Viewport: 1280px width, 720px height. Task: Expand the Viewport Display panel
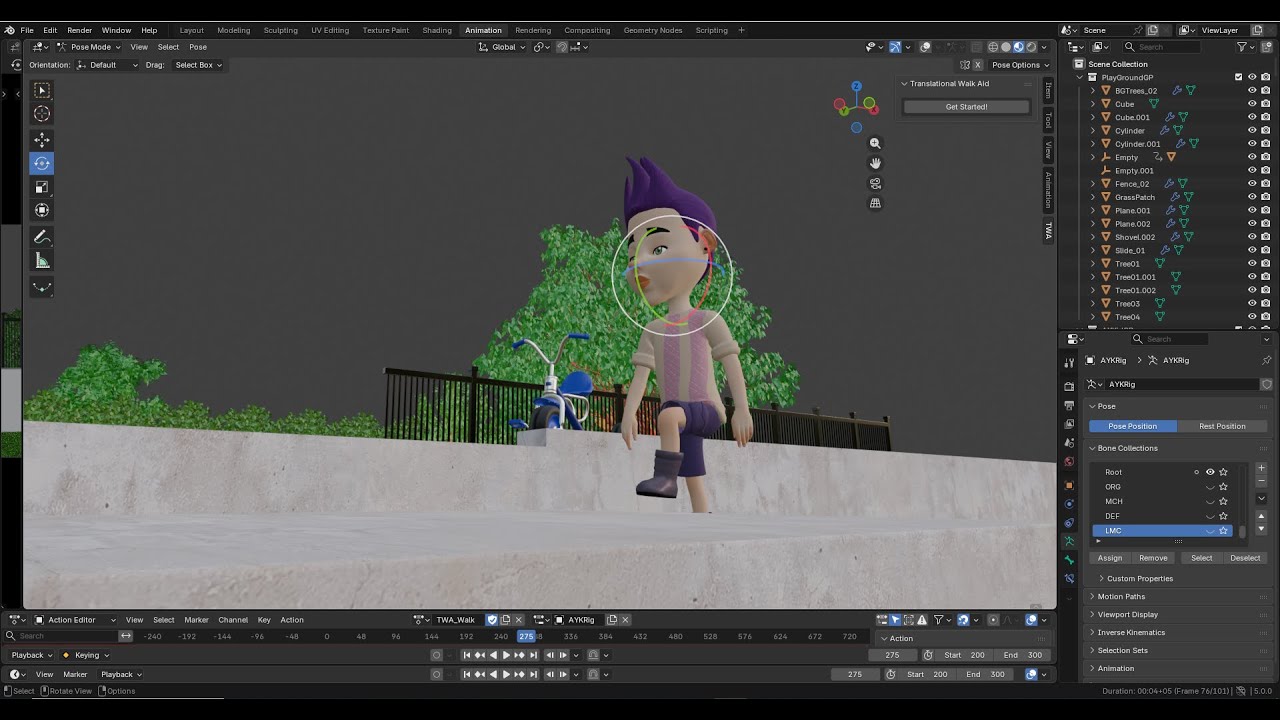pyautogui.click(x=1176, y=614)
